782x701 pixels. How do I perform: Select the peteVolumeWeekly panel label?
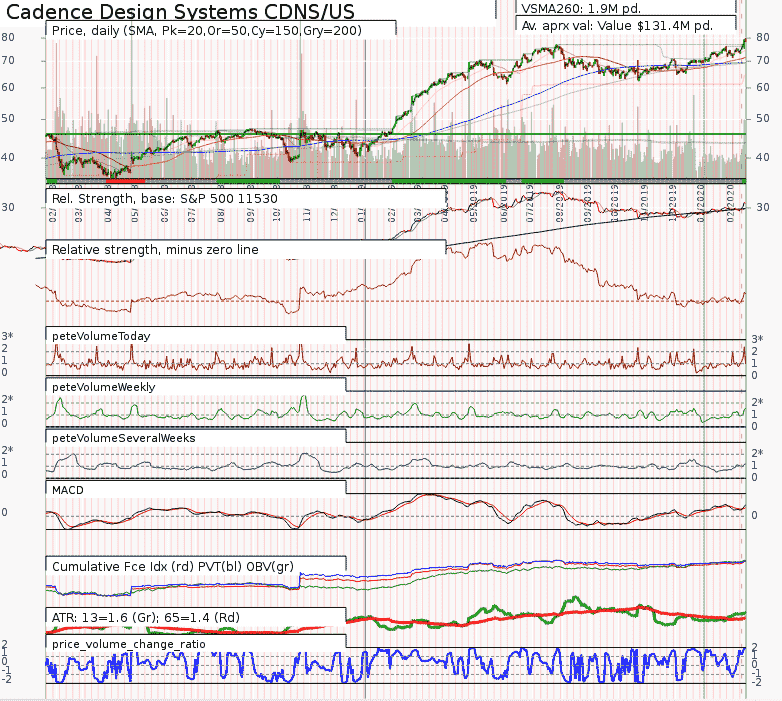pyautogui.click(x=104, y=387)
